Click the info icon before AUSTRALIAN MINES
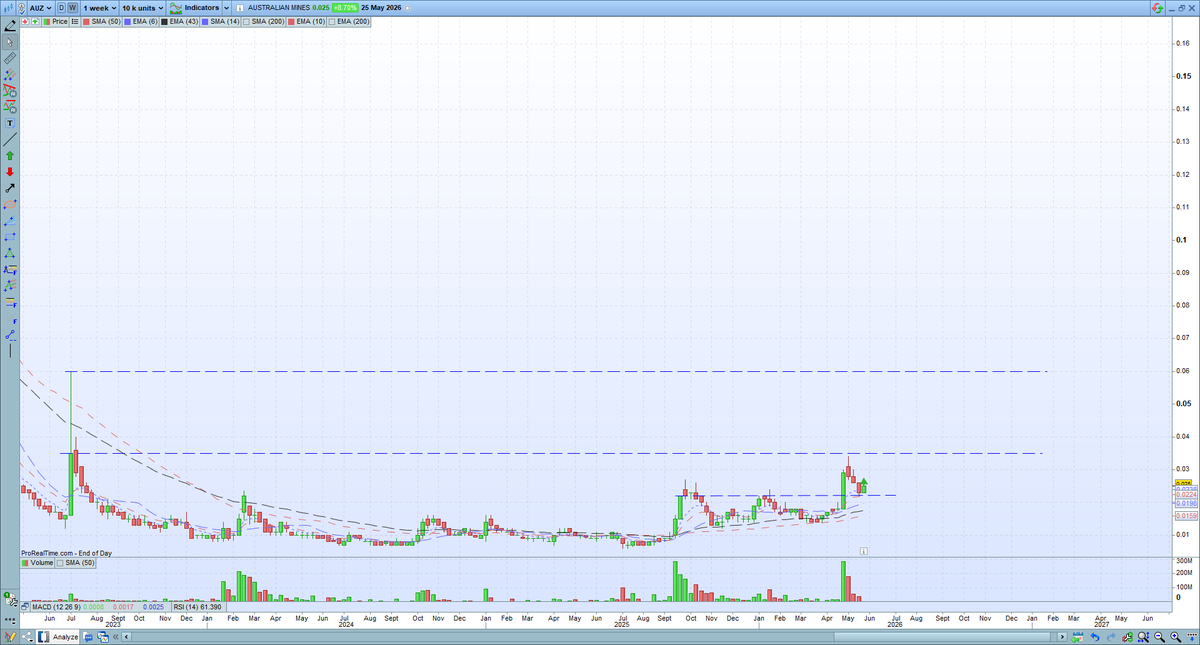1200x645 pixels. tap(239, 8)
